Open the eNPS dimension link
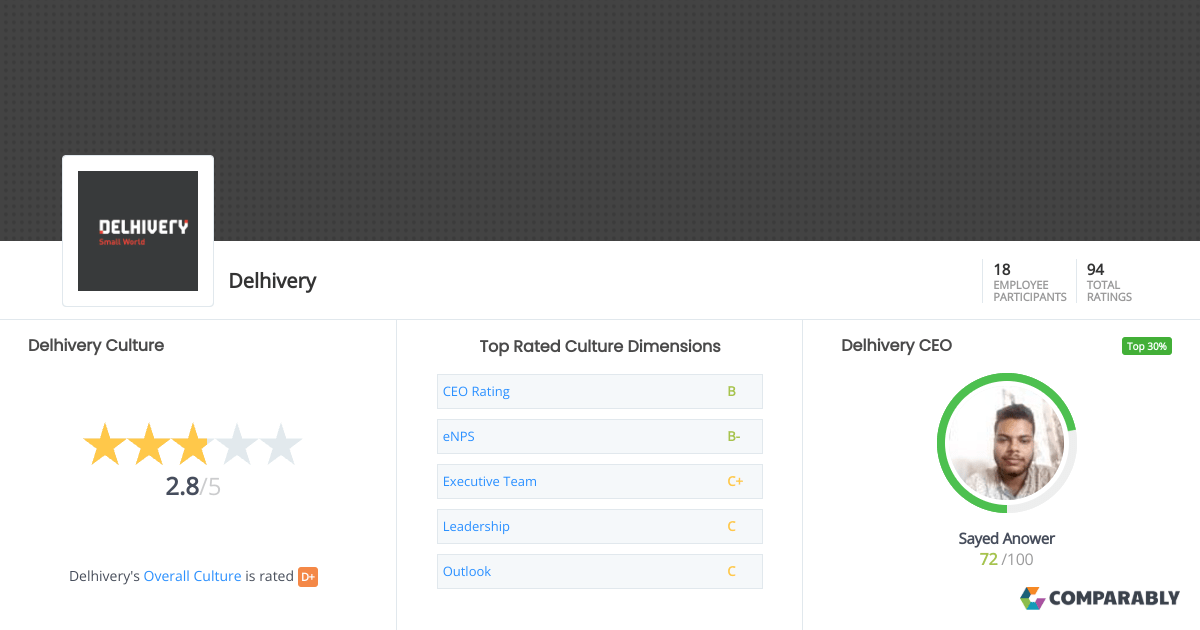This screenshot has width=1200, height=630. pos(459,436)
